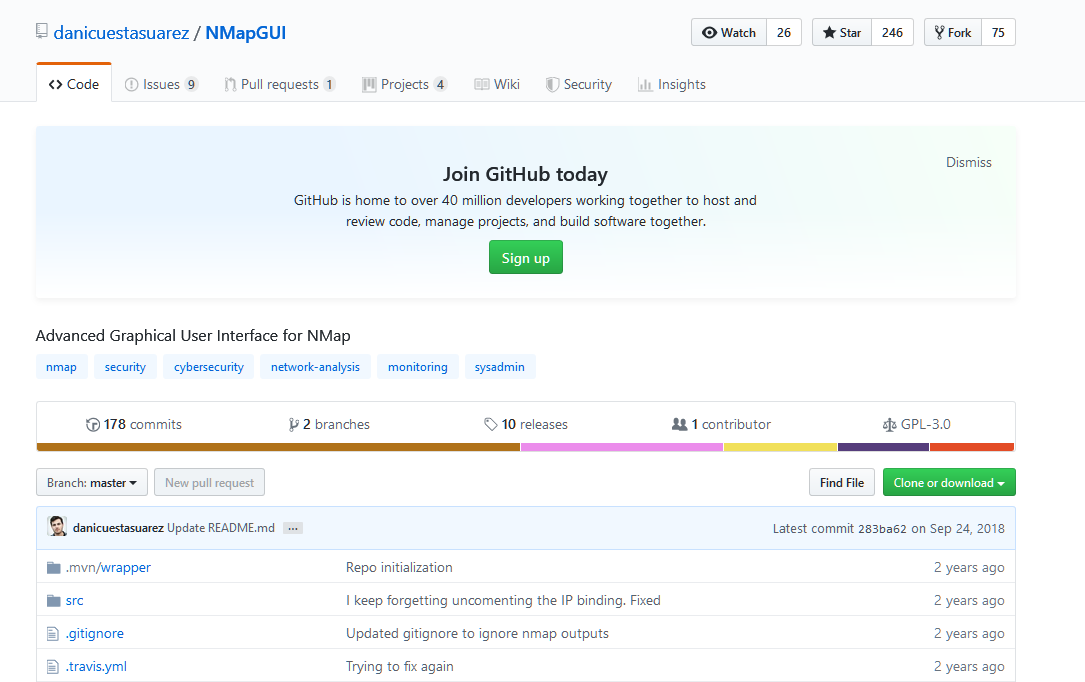Click the Find File button
The image size is (1085, 682).
click(842, 482)
